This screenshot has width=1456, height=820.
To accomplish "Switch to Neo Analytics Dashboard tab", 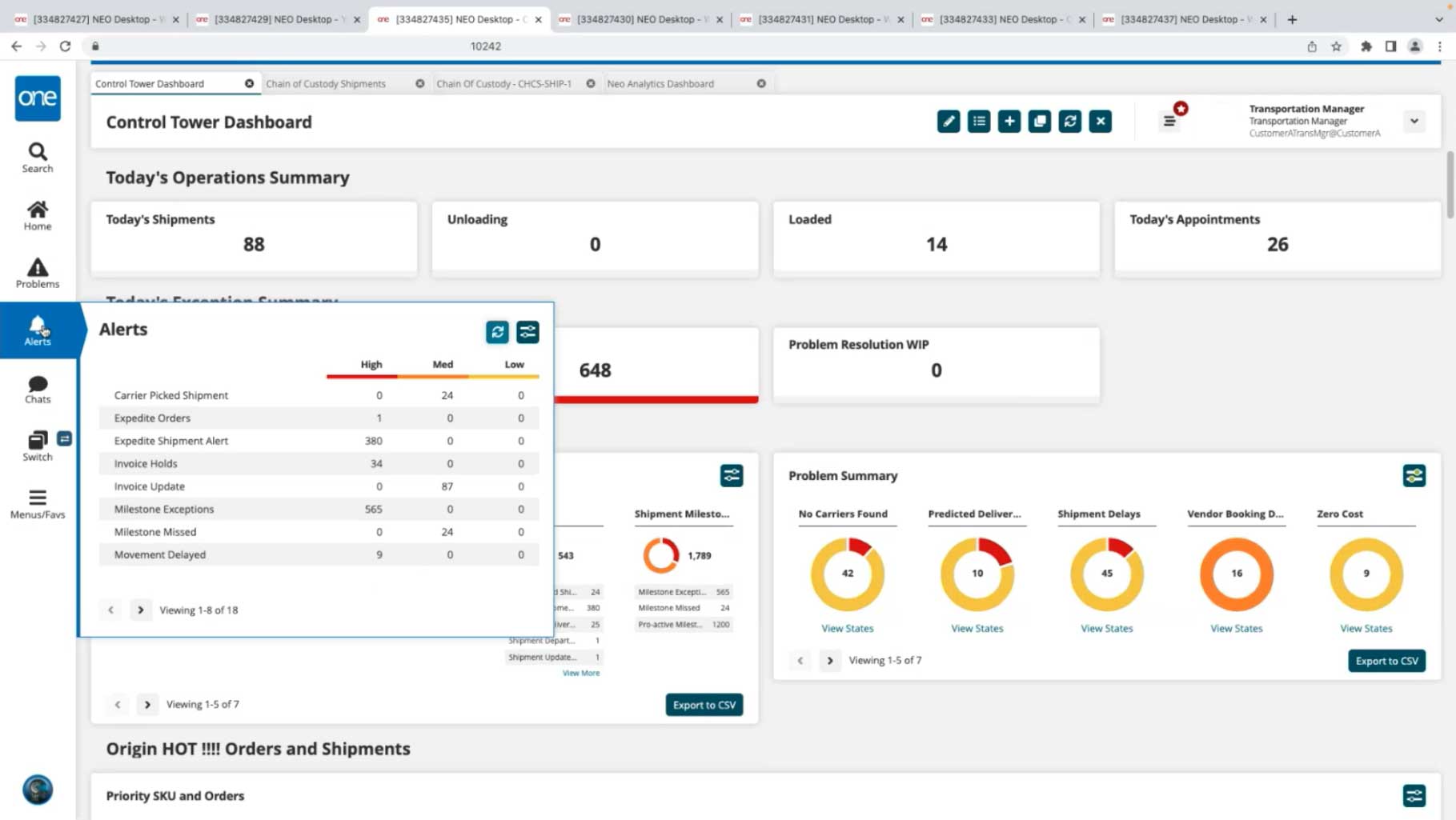I will click(660, 84).
